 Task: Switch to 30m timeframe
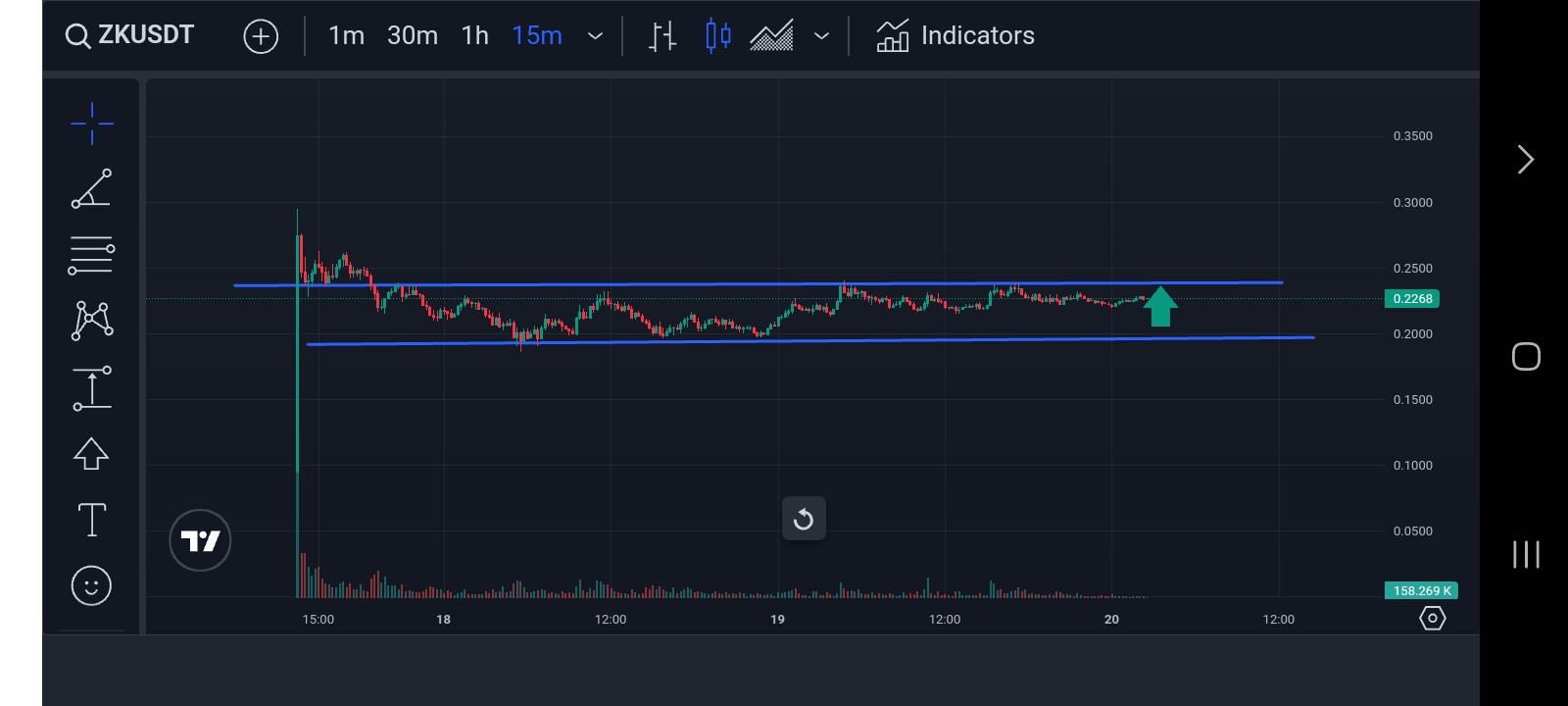413,36
